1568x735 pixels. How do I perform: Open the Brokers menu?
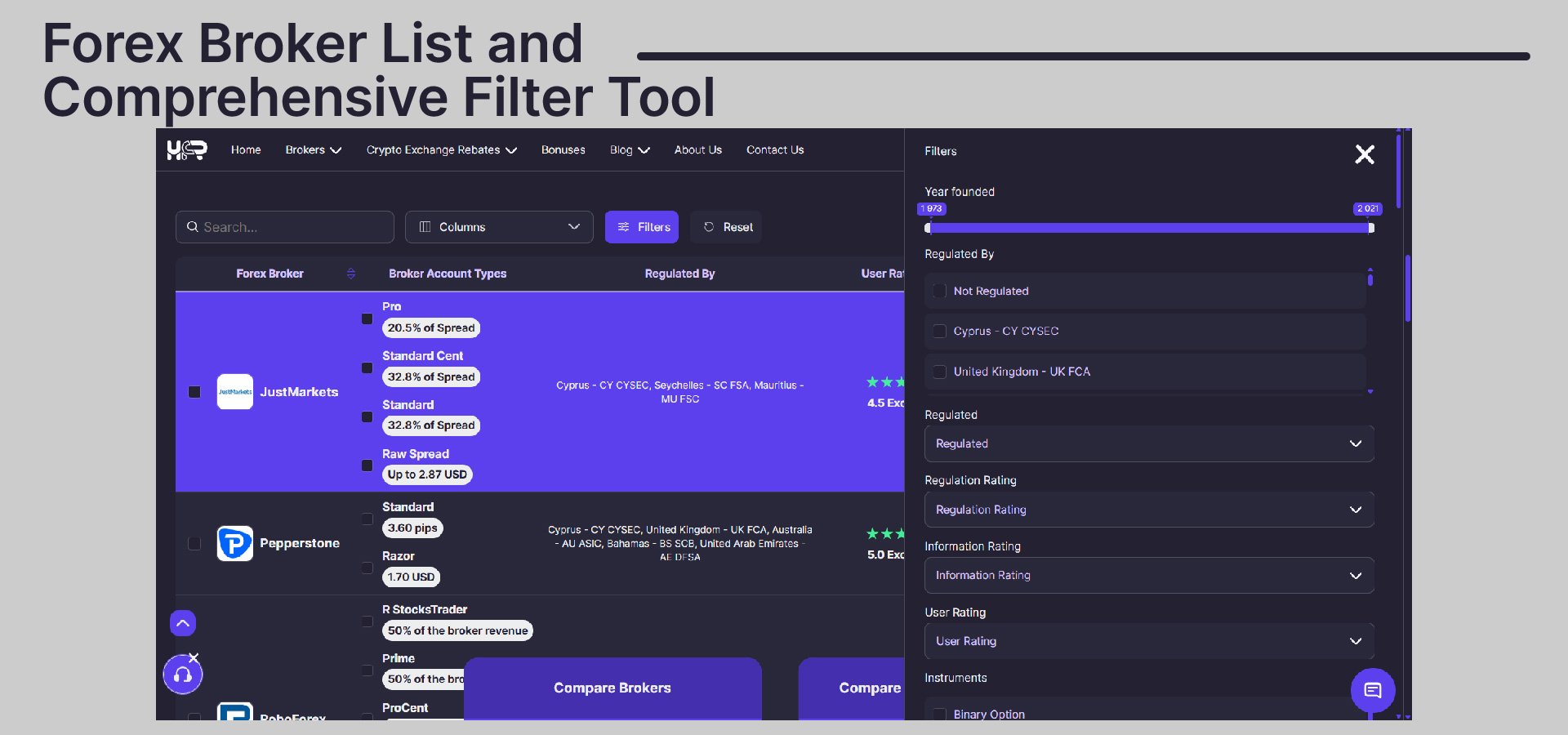pyautogui.click(x=314, y=150)
